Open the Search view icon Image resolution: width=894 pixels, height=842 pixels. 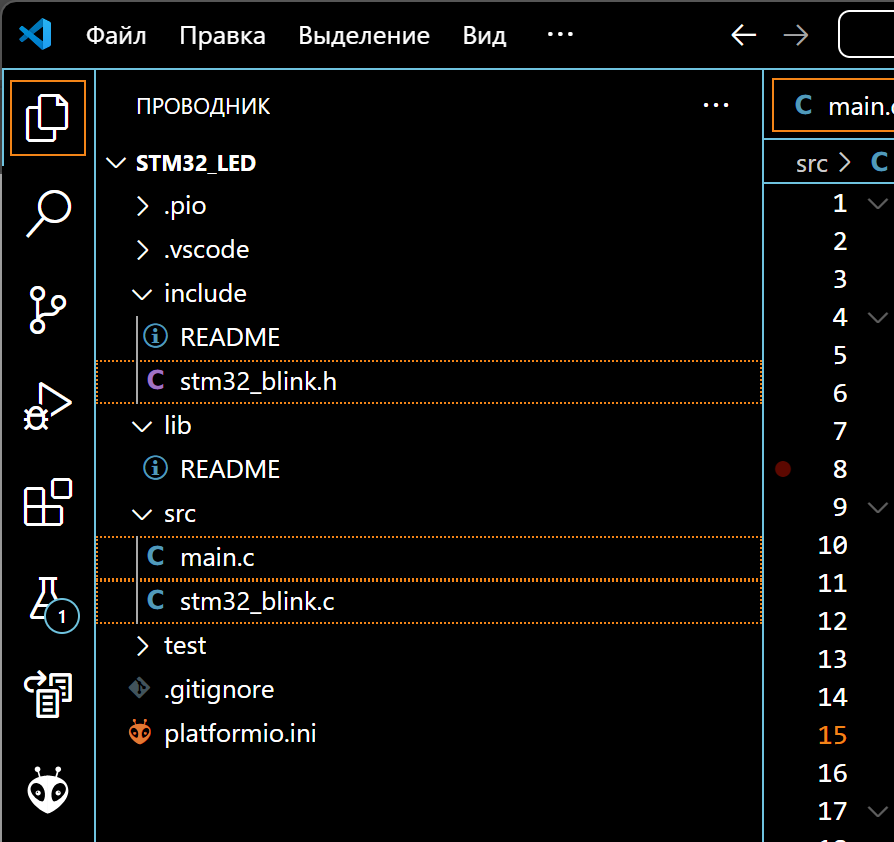click(48, 213)
